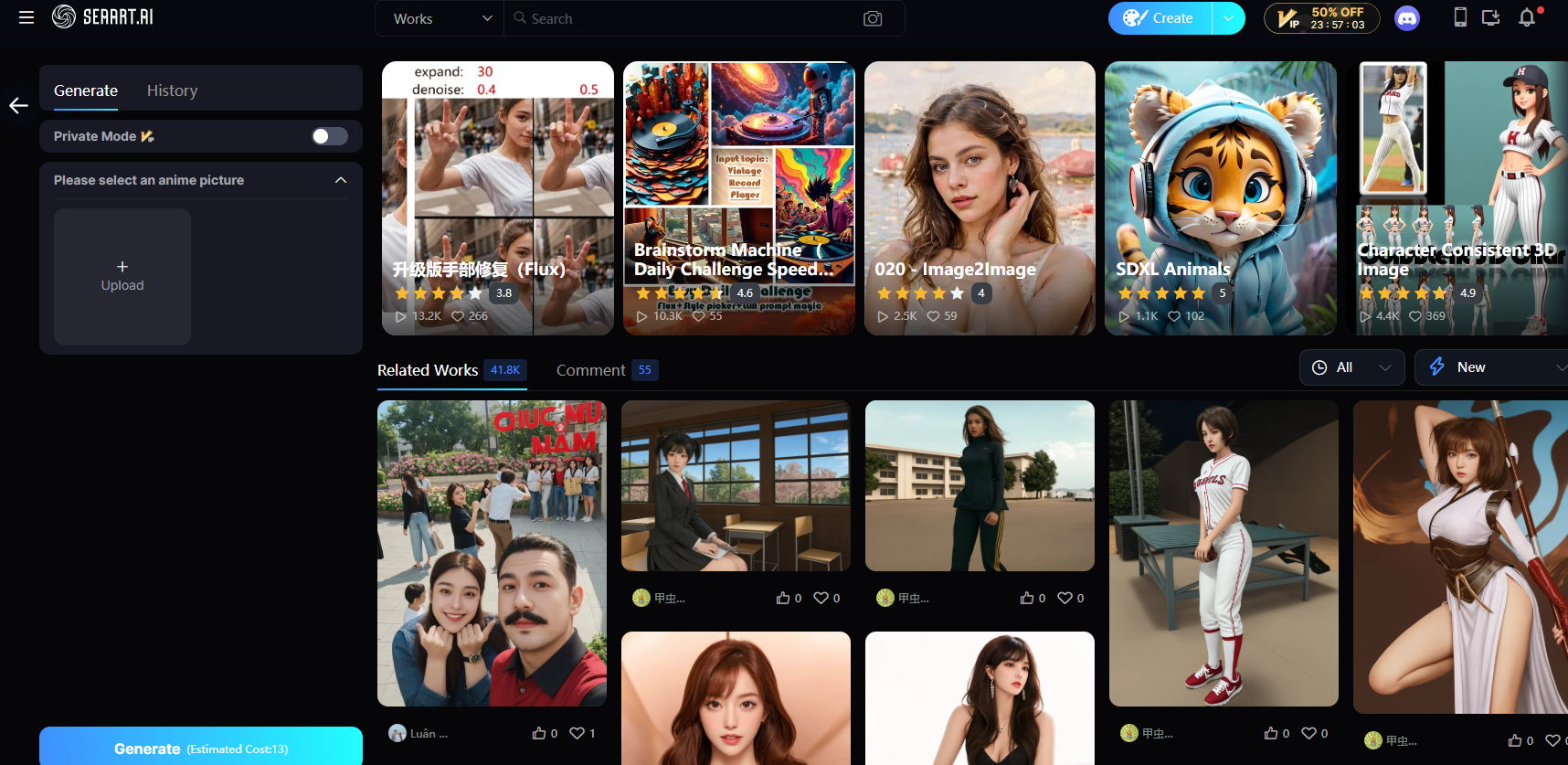Viewport: 1568px width, 765px height.
Task: Enable the Private Mode toggle
Action: 329,136
